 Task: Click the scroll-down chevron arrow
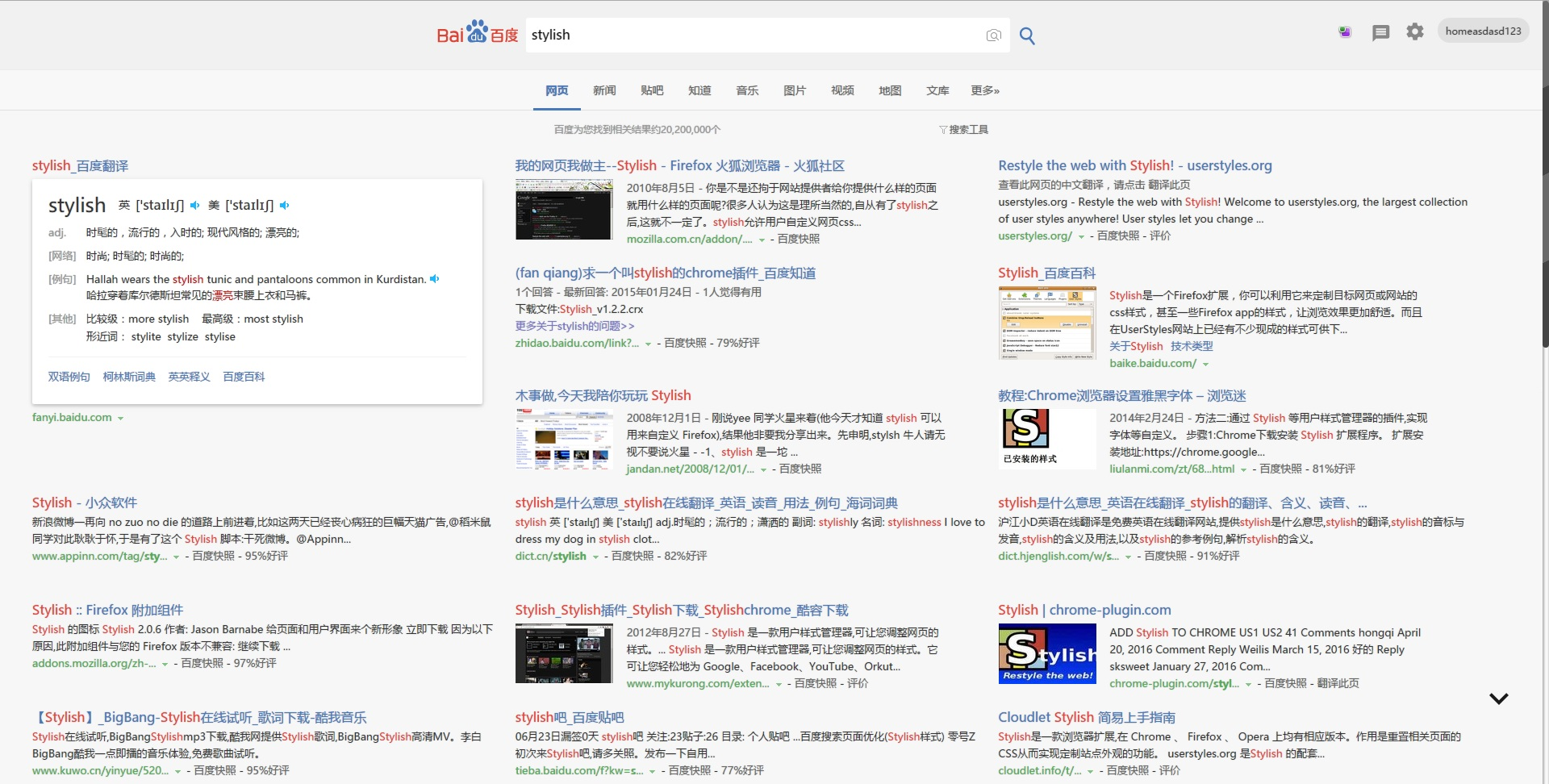(x=1498, y=699)
